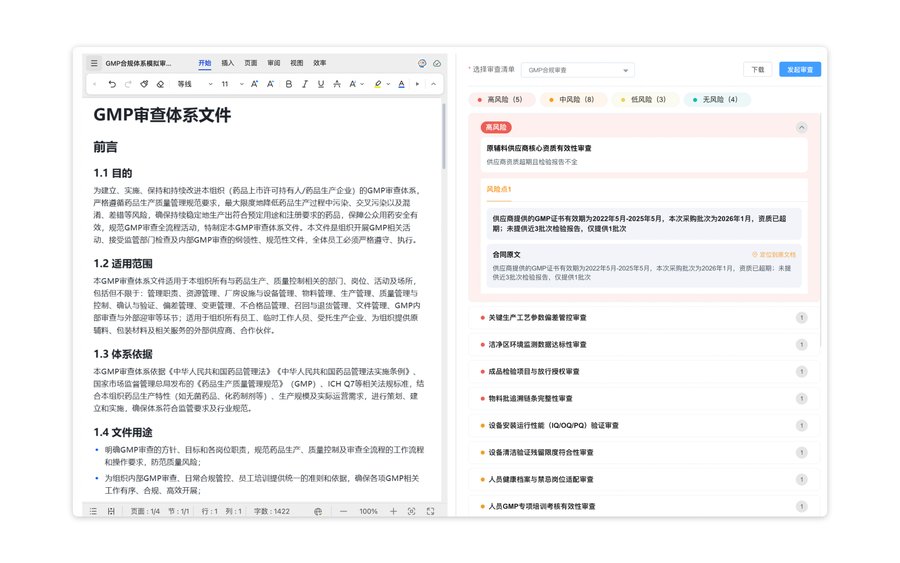Click the section indicator 节: 1/1
900x563 pixels.
click(179, 511)
